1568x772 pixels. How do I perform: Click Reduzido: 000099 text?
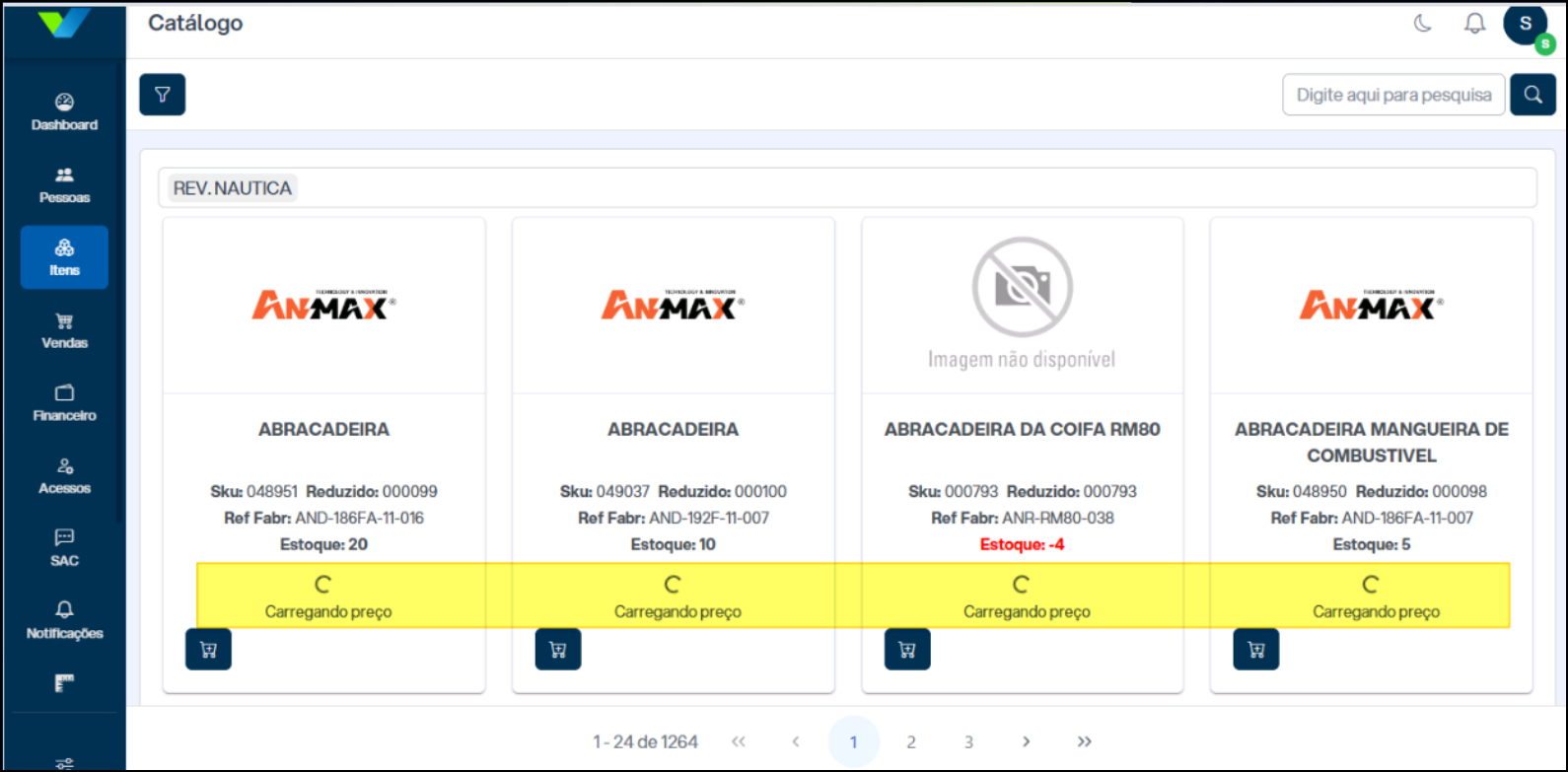[372, 491]
